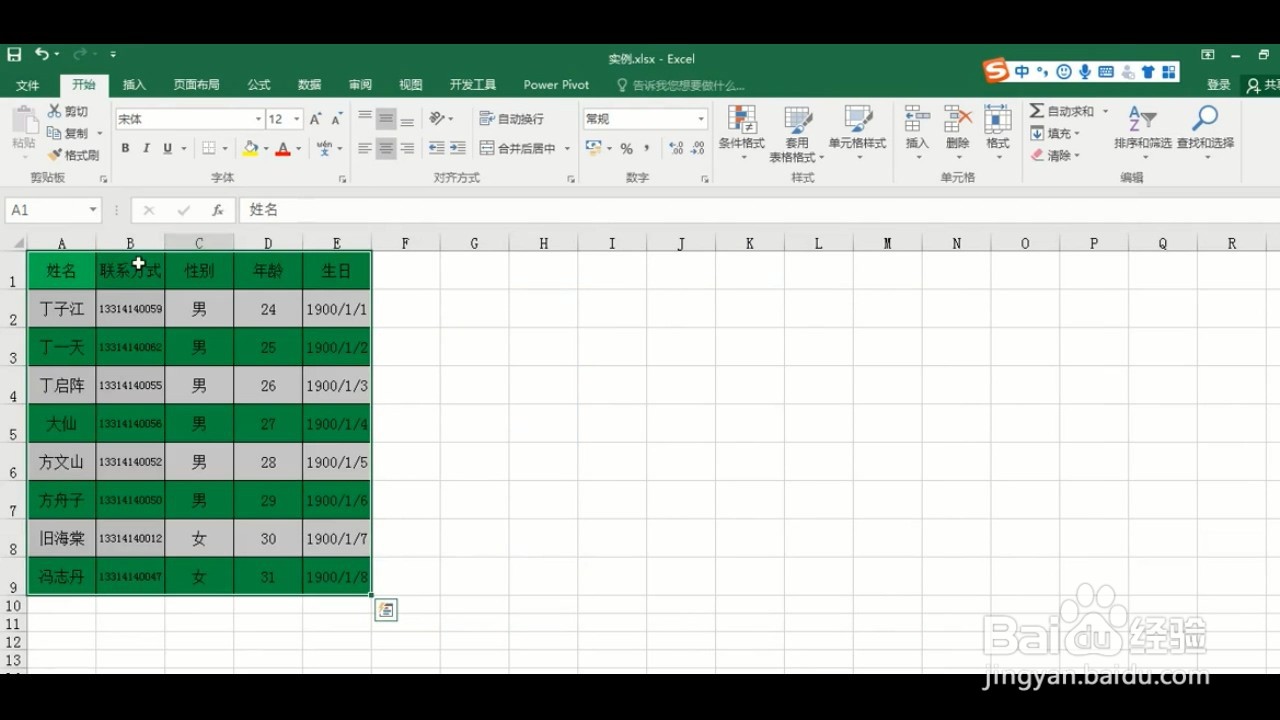
Task: Click the Format cells (格式) icon
Action: coord(998,119)
